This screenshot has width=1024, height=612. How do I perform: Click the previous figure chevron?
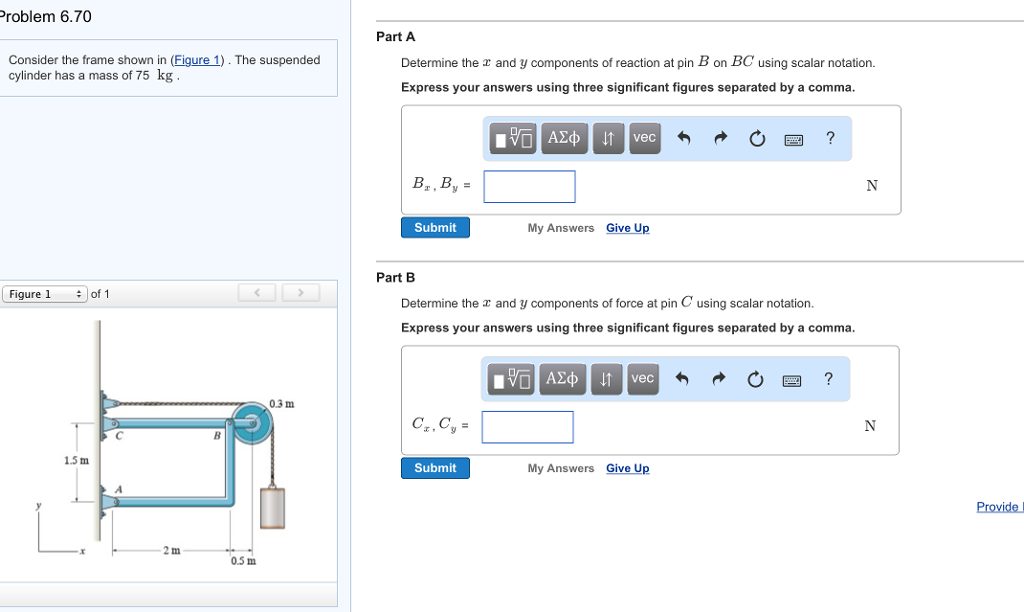(256, 291)
